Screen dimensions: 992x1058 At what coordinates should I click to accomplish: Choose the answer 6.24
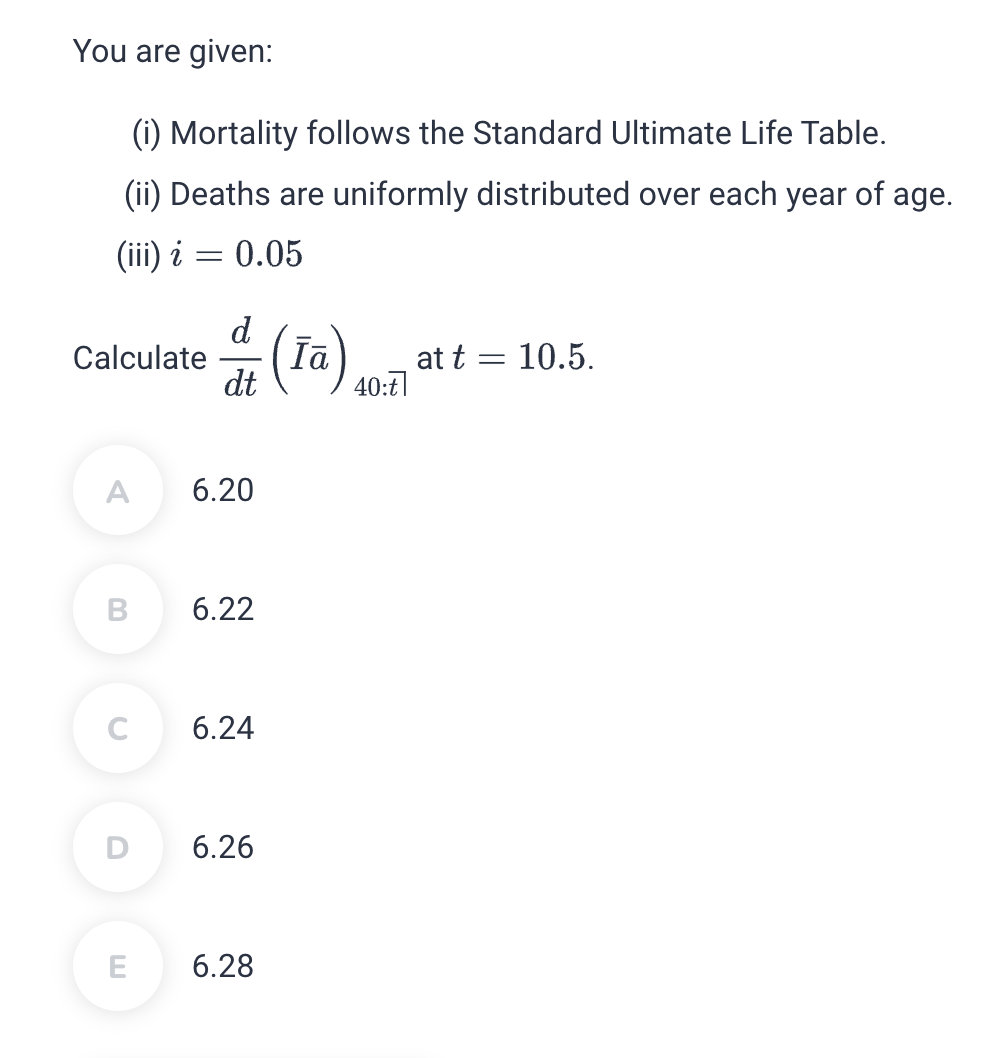(x=222, y=728)
